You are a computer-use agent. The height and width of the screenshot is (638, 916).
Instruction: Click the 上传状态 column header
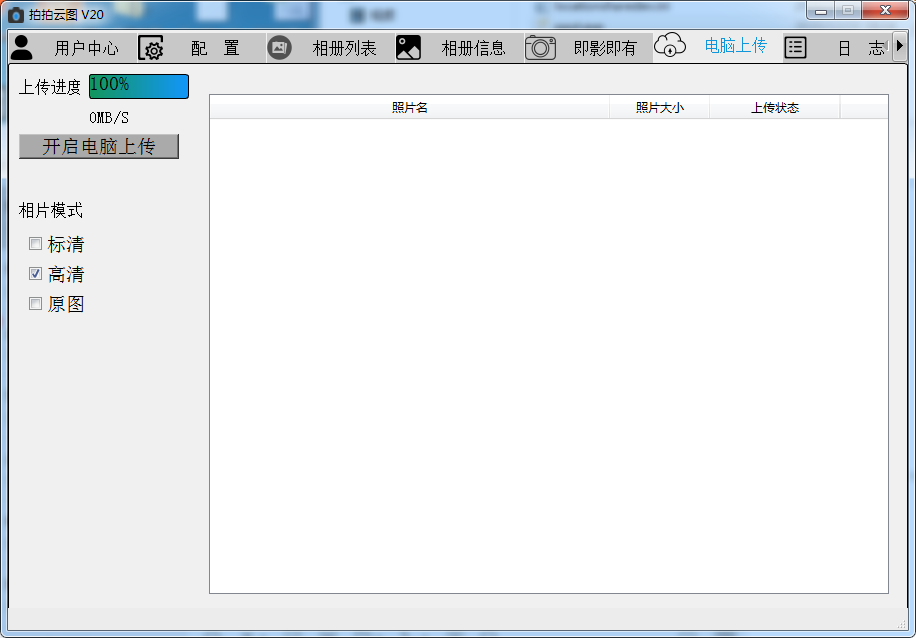pyautogui.click(x=775, y=108)
